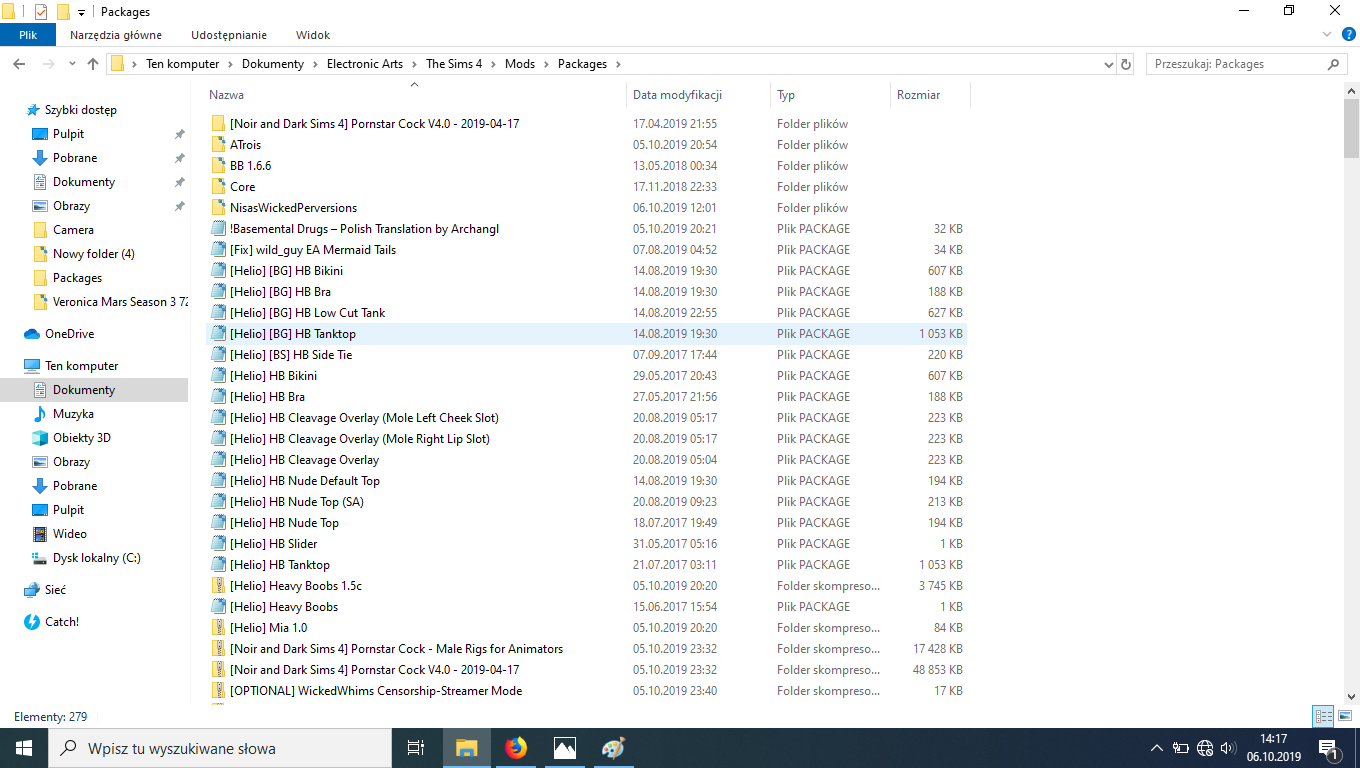Click the Back navigation arrow

[x=19, y=64]
